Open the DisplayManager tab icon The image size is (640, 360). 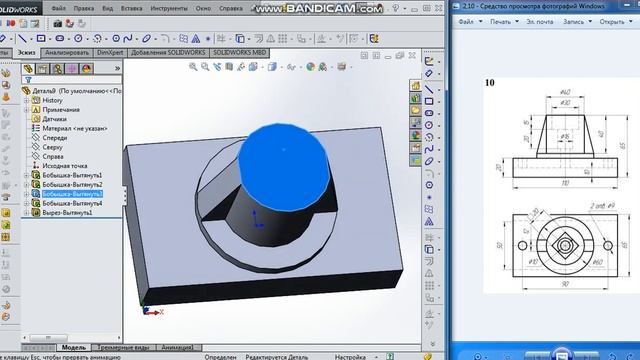(87, 69)
